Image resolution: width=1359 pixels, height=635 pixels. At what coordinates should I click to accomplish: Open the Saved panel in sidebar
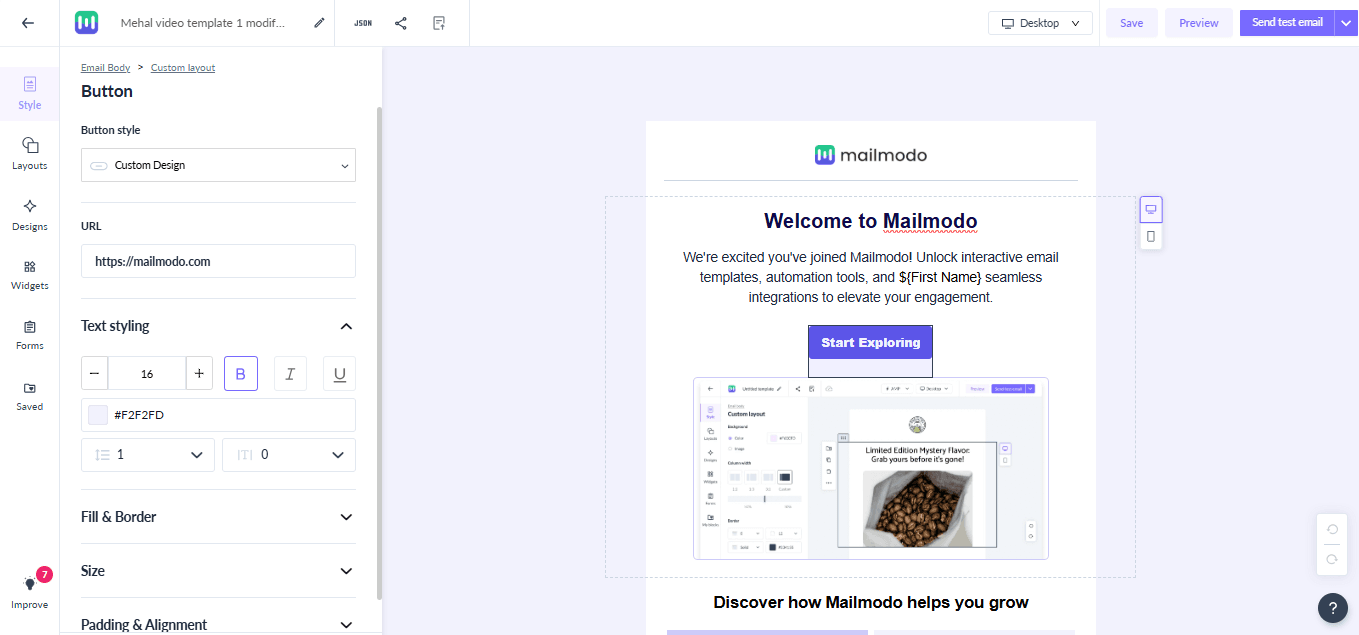[x=30, y=396]
